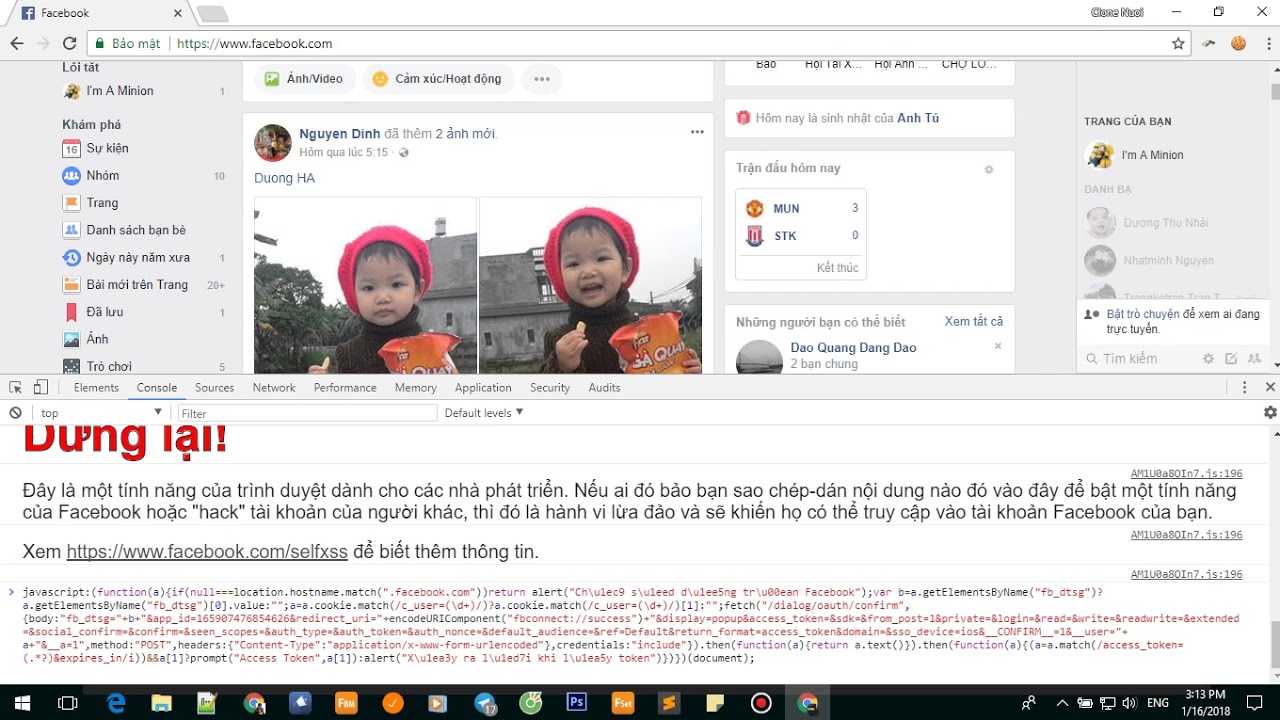Screen dimensions: 1280x720
Task: Open console settings gear icon
Action: pos(1270,413)
